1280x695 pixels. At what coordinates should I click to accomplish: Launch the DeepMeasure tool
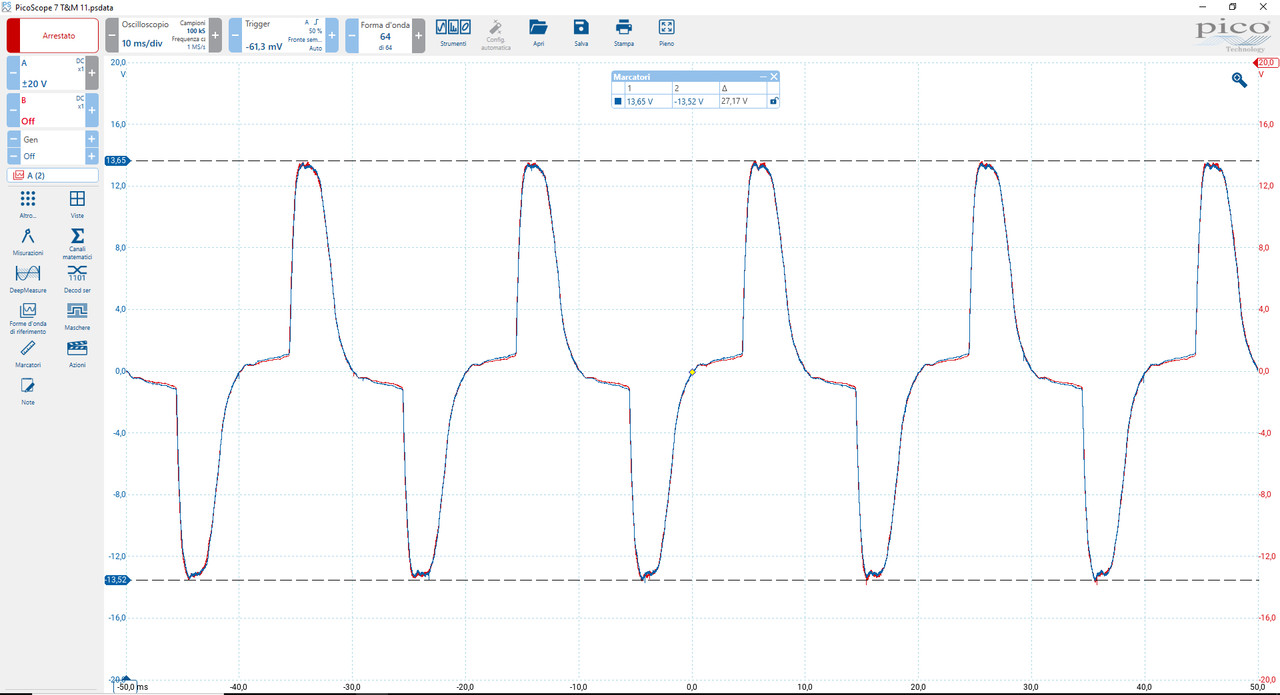(28, 279)
